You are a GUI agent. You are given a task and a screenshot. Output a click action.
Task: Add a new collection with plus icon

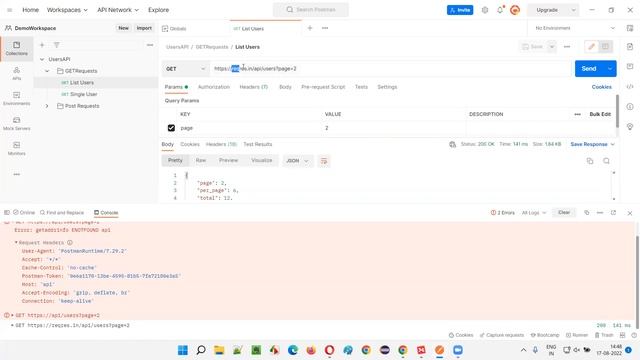(x=42, y=45)
